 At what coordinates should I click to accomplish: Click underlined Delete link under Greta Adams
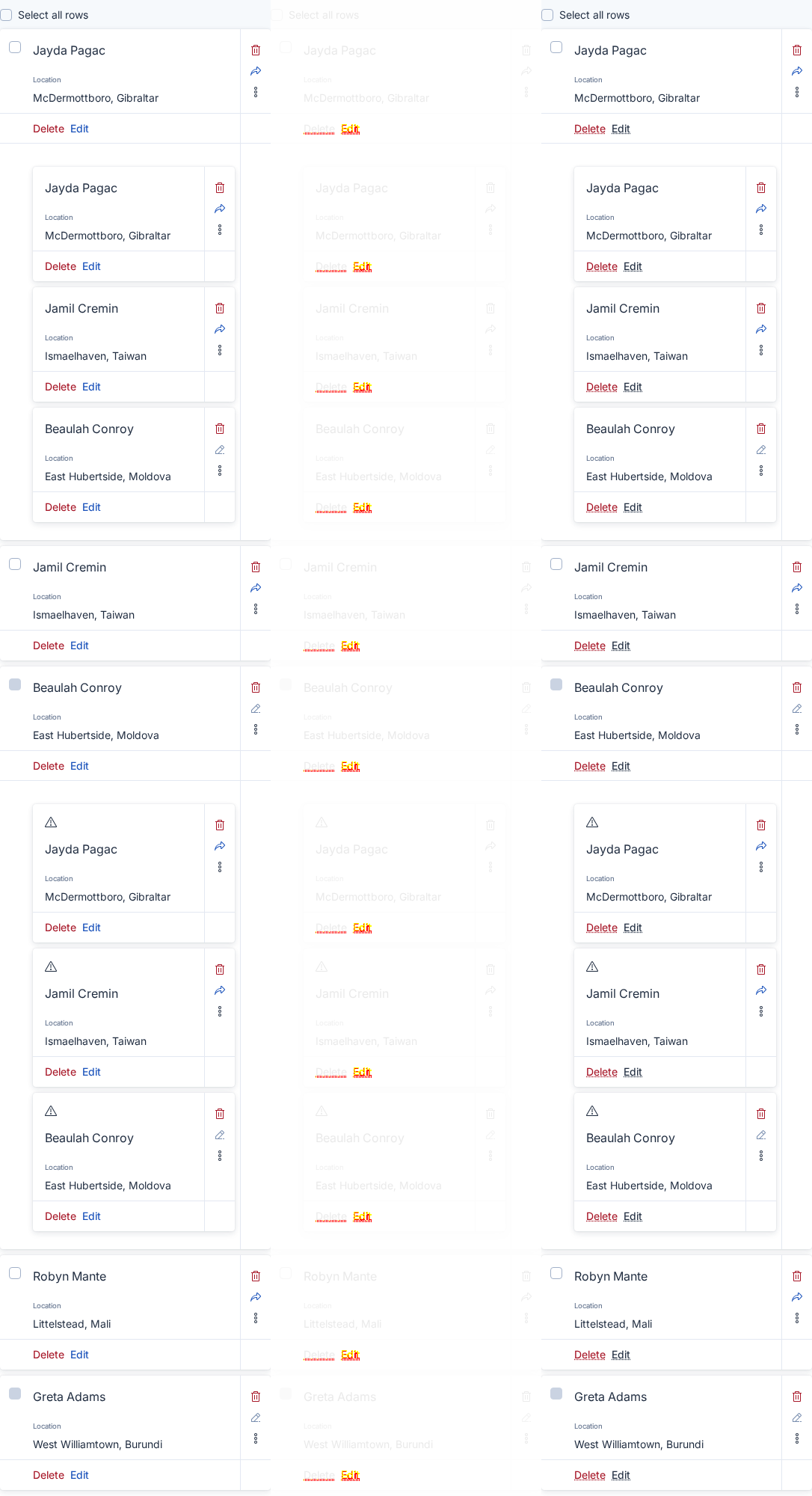tap(590, 1475)
